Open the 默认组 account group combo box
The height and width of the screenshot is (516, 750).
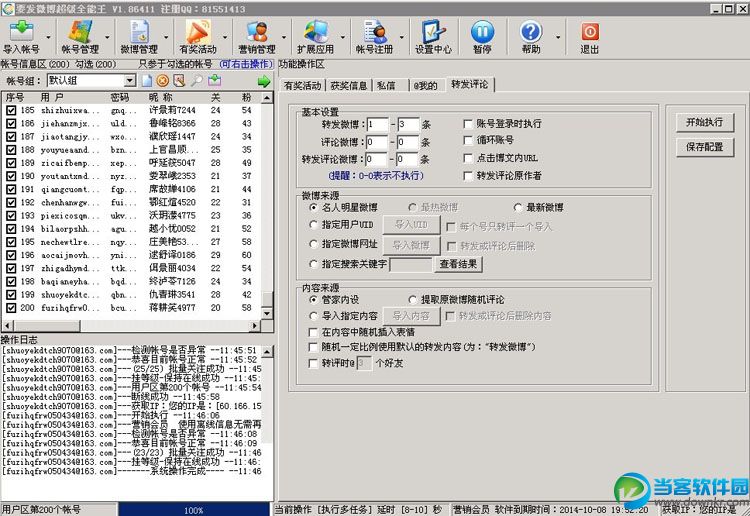click(91, 80)
